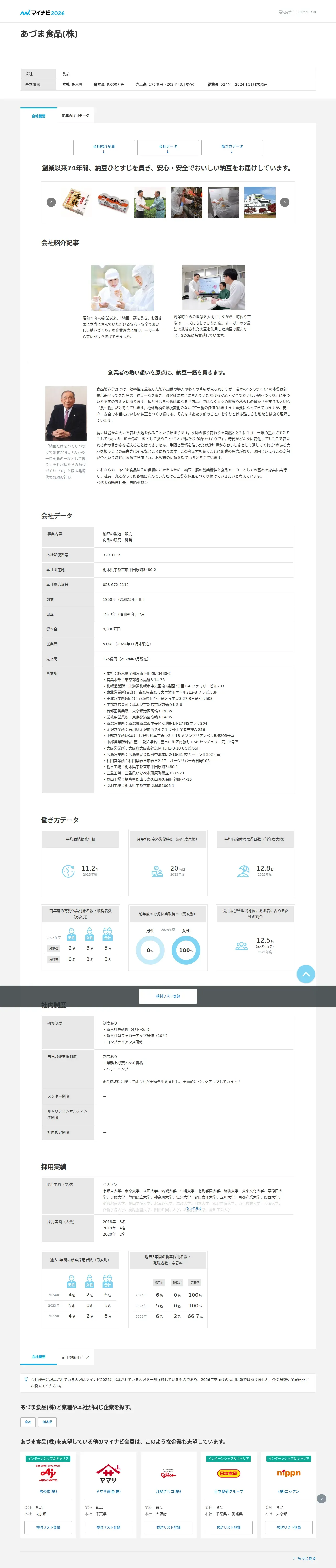Show next recommended companies with arrow

(321, 1498)
